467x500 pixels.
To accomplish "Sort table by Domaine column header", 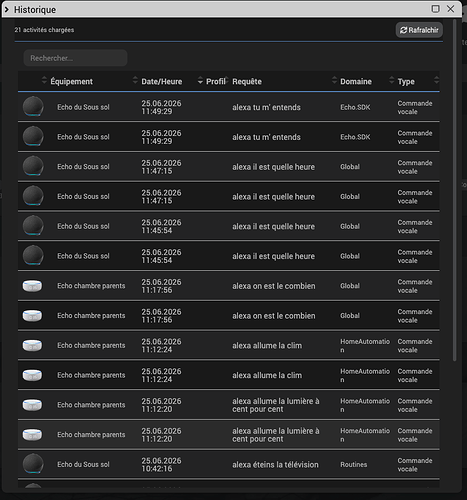I will tap(356, 81).
